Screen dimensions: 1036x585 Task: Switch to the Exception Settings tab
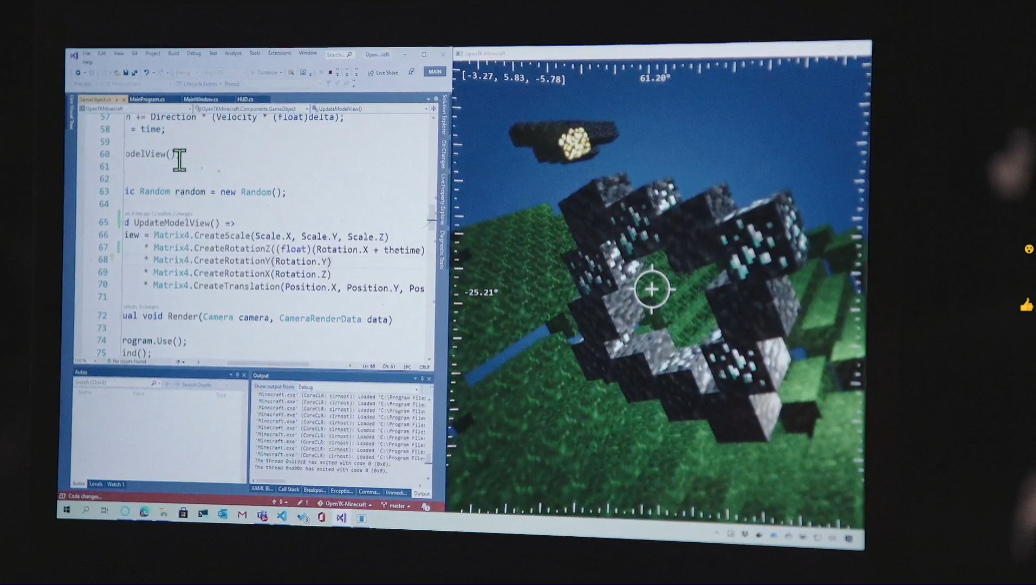[342, 490]
